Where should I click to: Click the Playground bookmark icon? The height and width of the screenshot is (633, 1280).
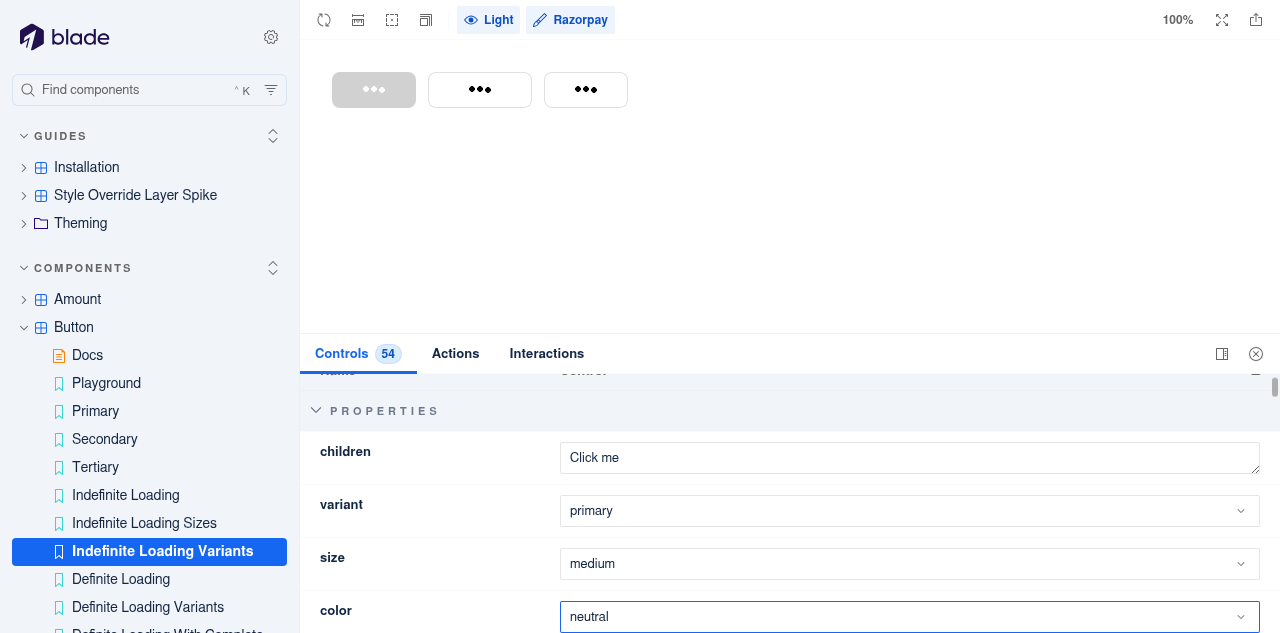59,383
